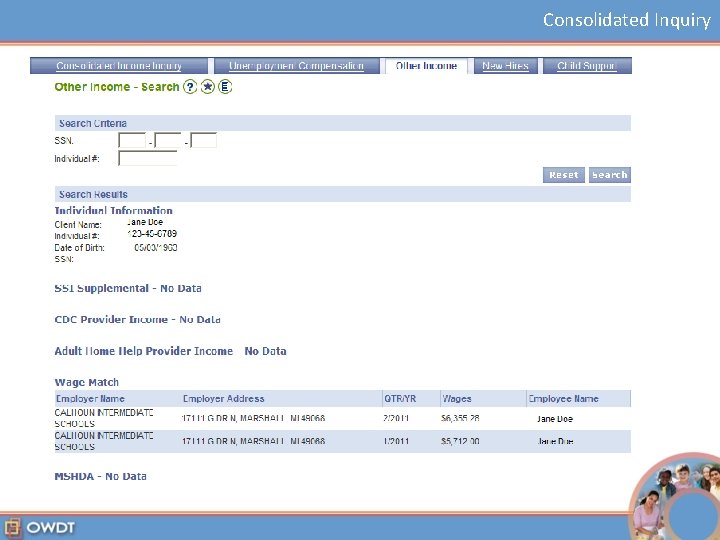Click the Search button

tap(610, 175)
